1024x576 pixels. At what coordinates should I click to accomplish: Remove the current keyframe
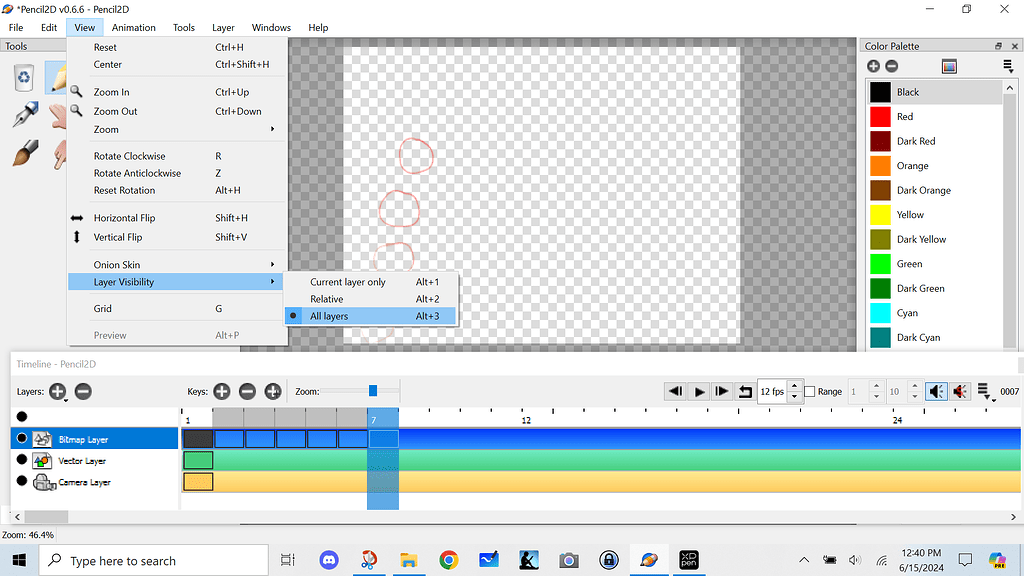247,391
